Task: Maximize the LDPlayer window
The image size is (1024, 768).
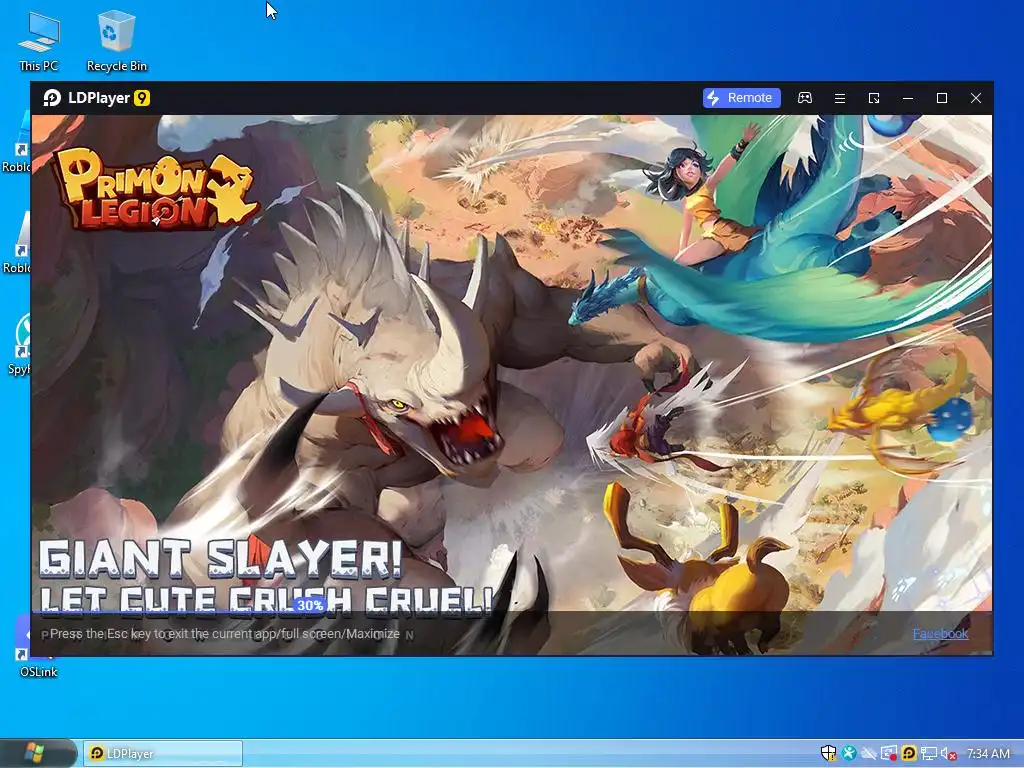Action: click(x=942, y=98)
